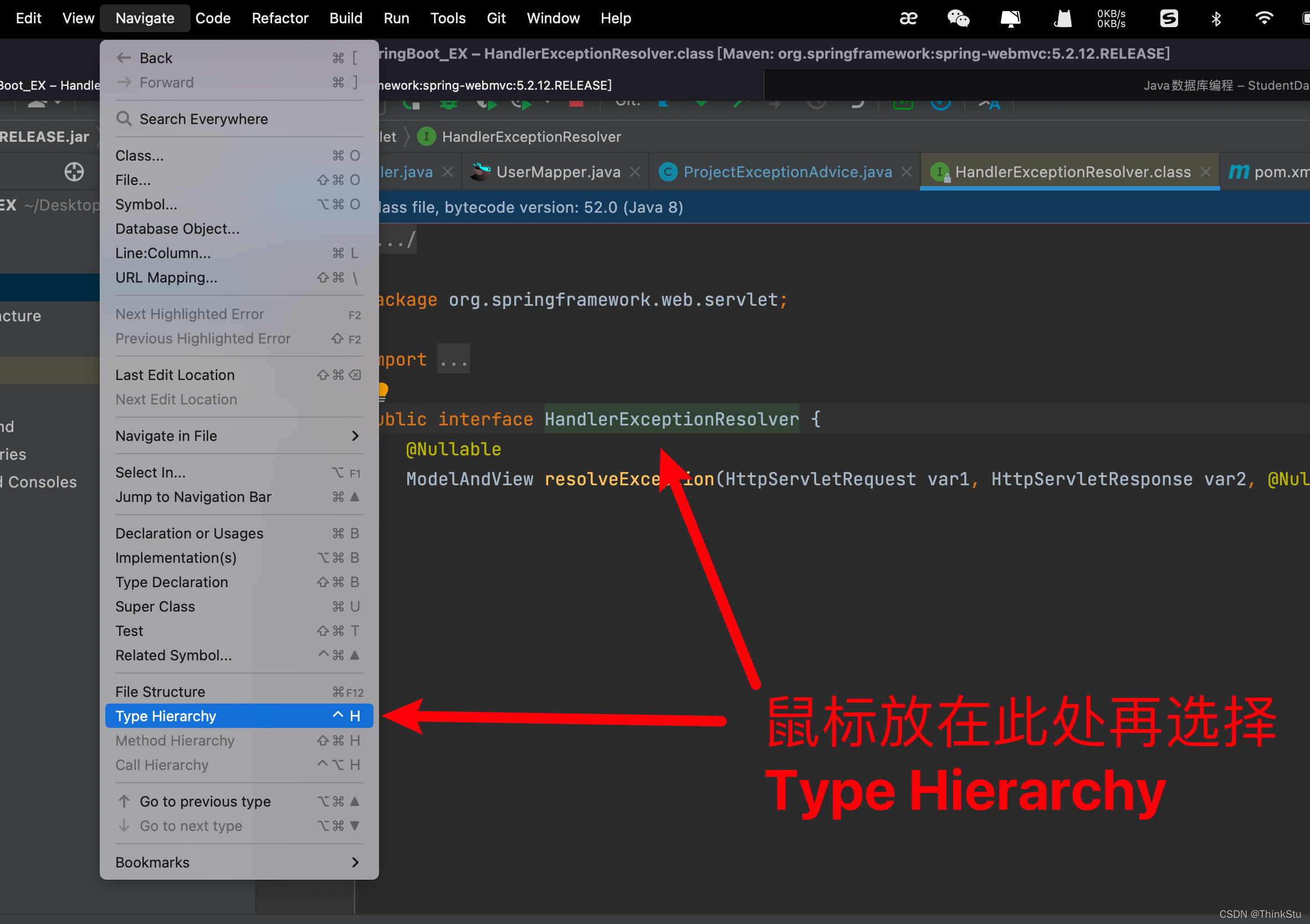Switch to the UserMapper.java tab
1310x924 pixels.
[x=557, y=172]
